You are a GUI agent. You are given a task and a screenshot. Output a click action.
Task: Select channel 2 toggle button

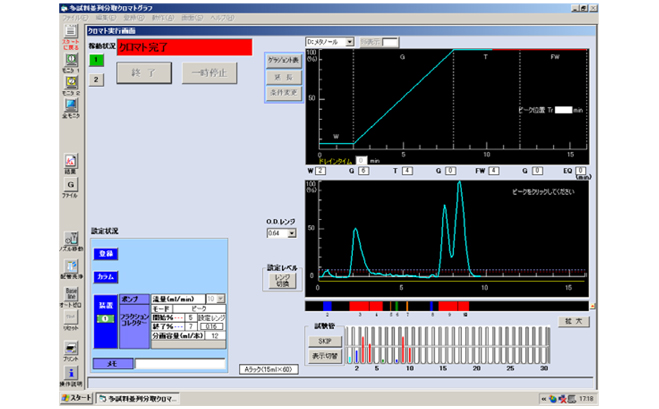[x=96, y=79]
